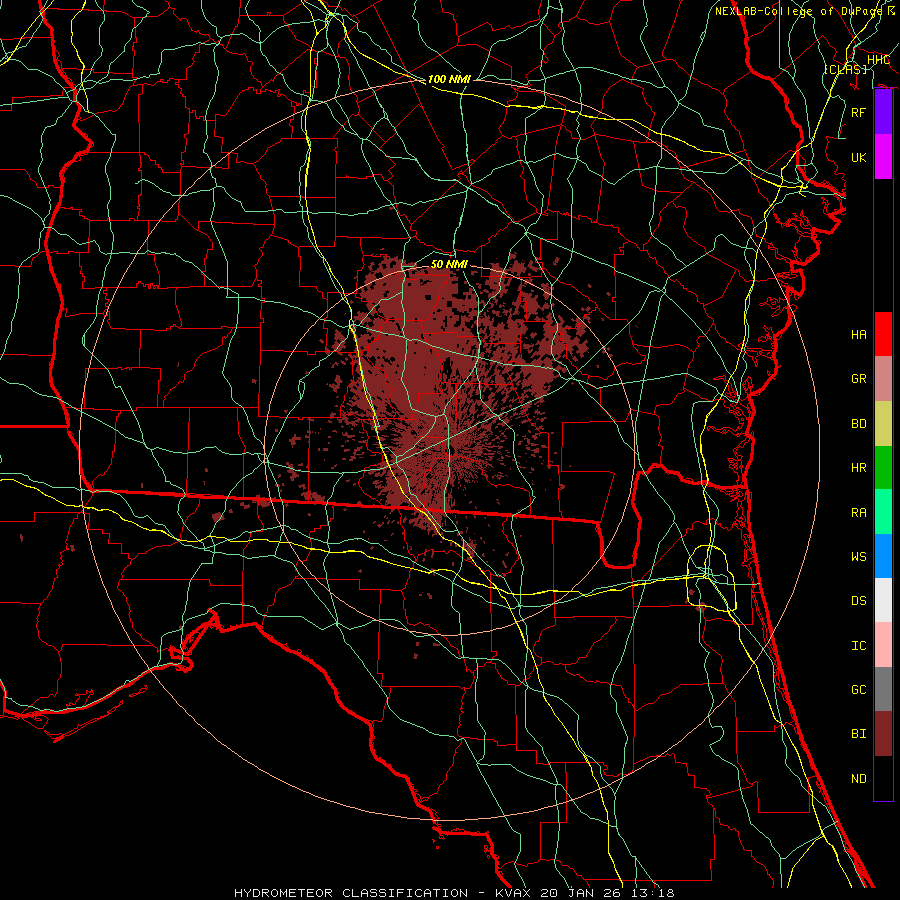Click the BI brown legend swatch
The image size is (900, 900).
point(883,734)
